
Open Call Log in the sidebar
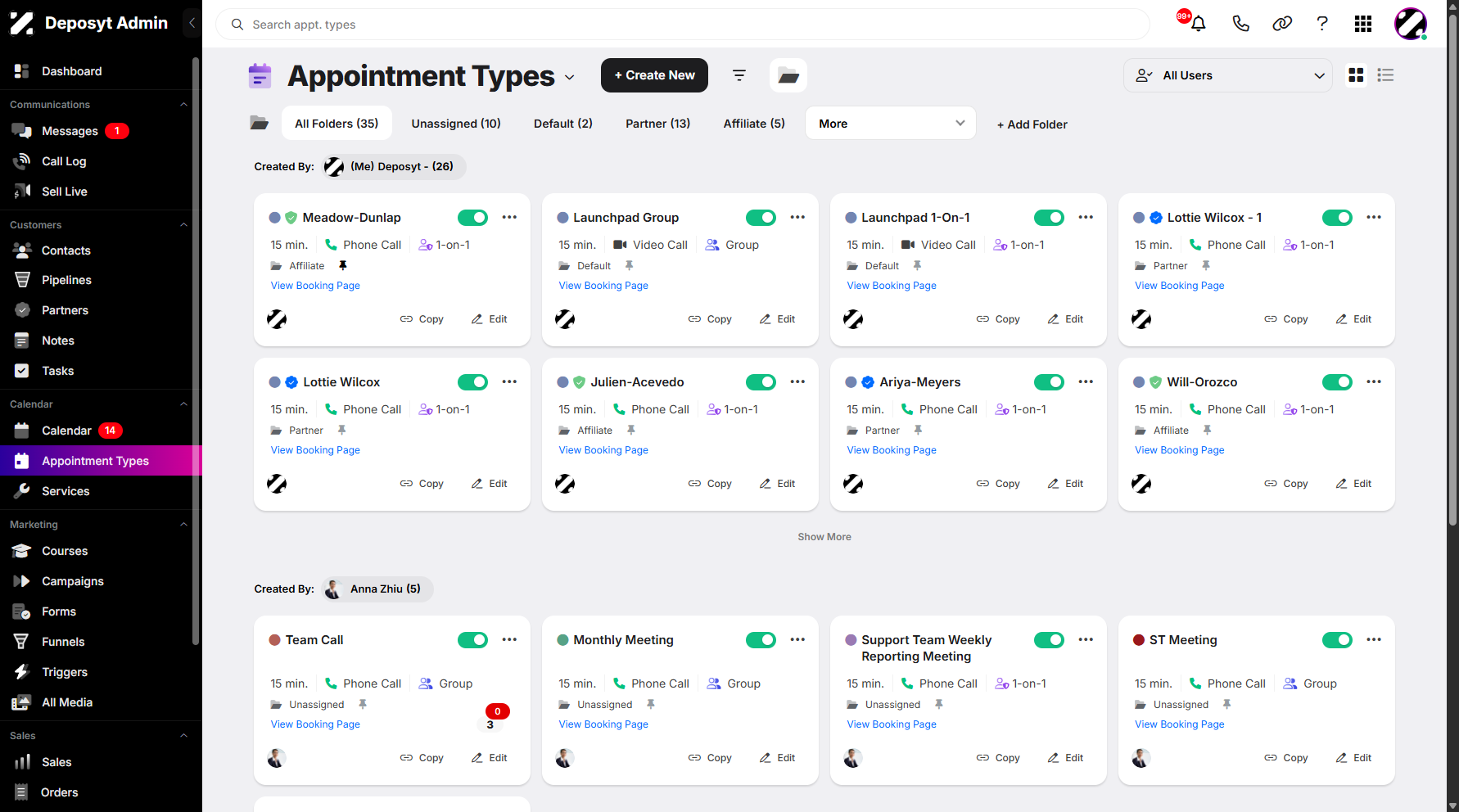tap(64, 161)
